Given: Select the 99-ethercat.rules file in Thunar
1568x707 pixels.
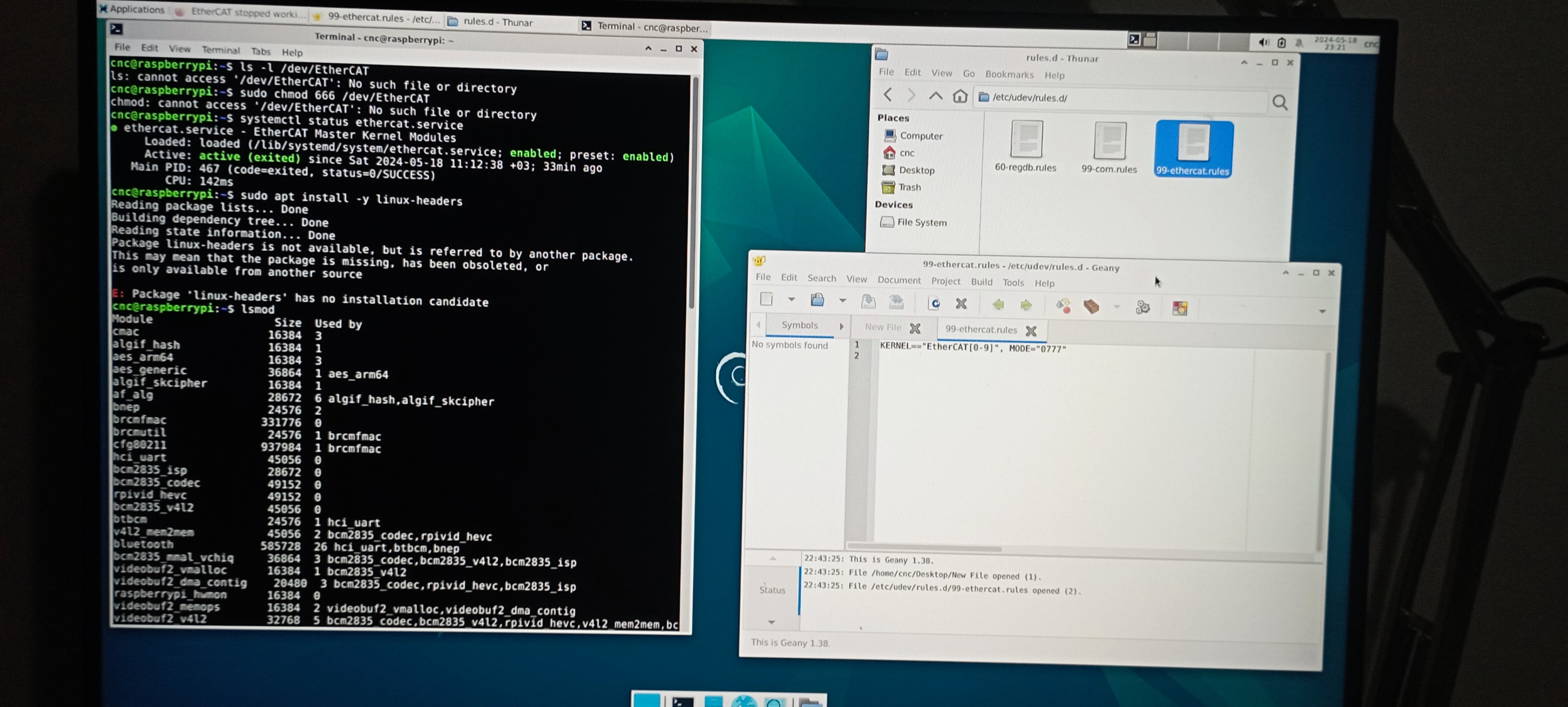Looking at the screenshot, I should coord(1194,149).
